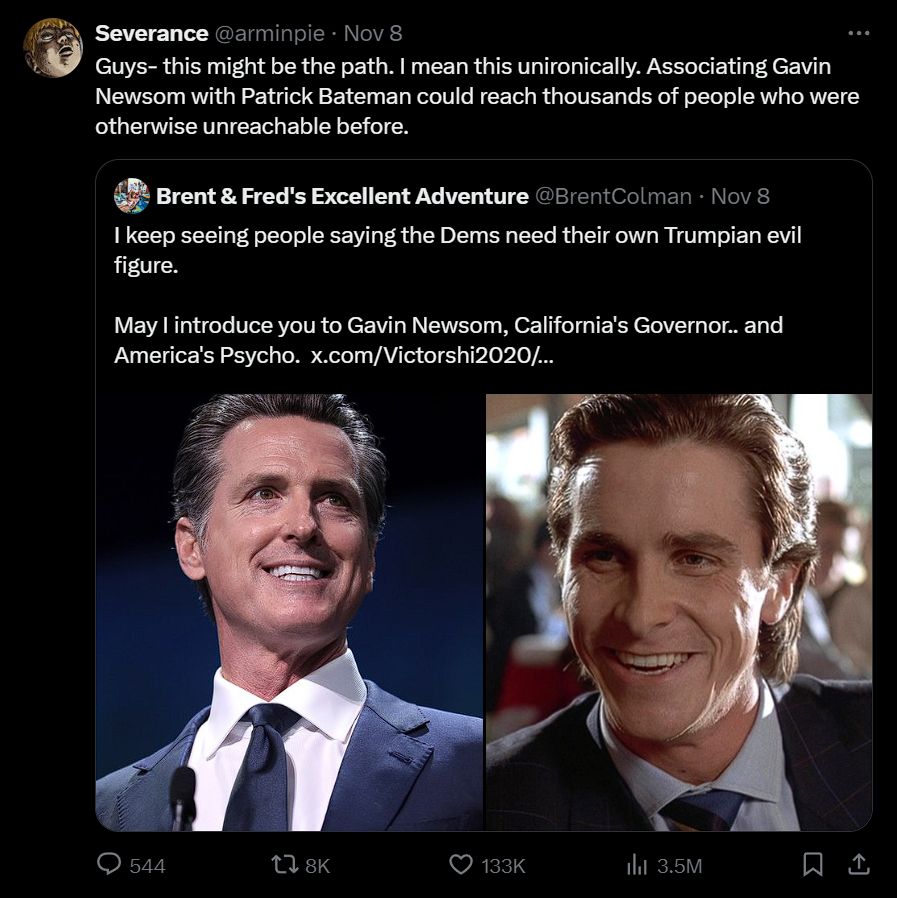Enlarge the photo of the man at the microphone
This screenshot has width=897, height=898.
[290, 612]
